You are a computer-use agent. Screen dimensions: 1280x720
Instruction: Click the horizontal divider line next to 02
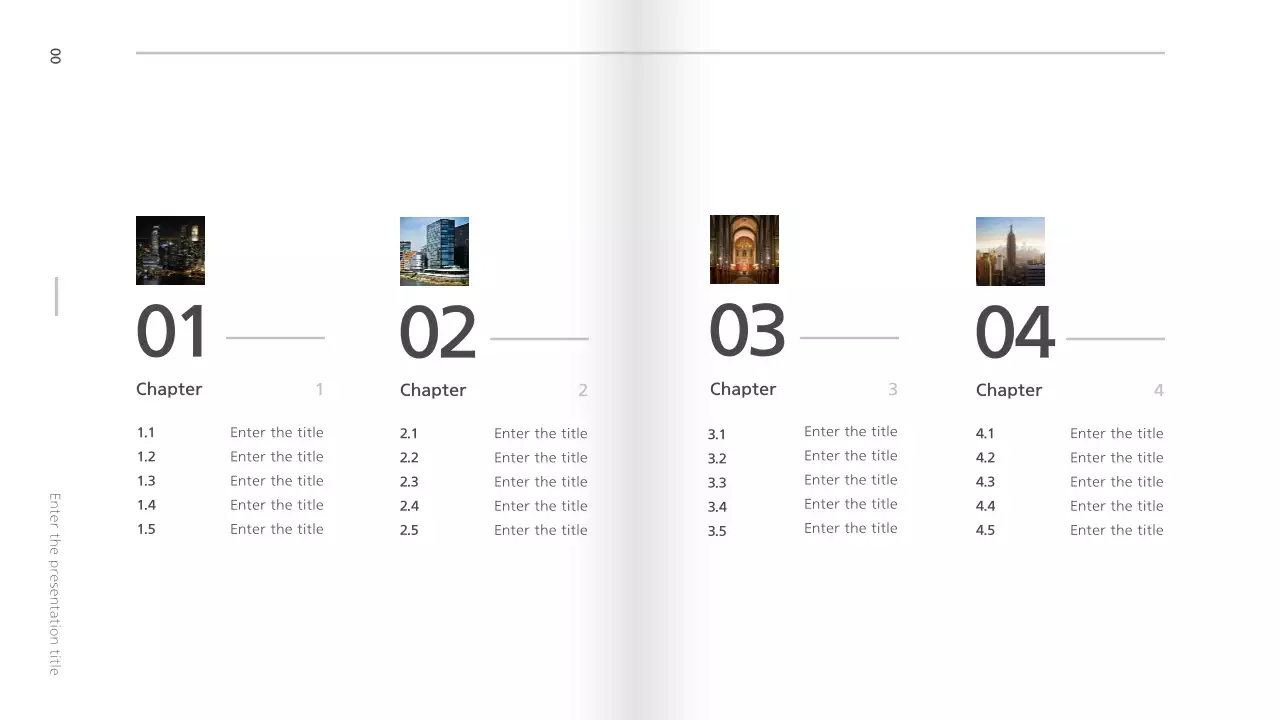[539, 338]
